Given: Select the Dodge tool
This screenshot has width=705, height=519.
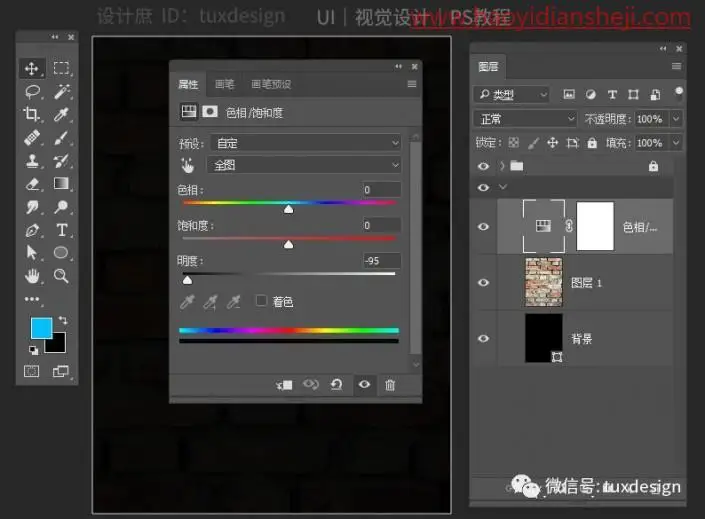Looking at the screenshot, I should click(x=61, y=207).
